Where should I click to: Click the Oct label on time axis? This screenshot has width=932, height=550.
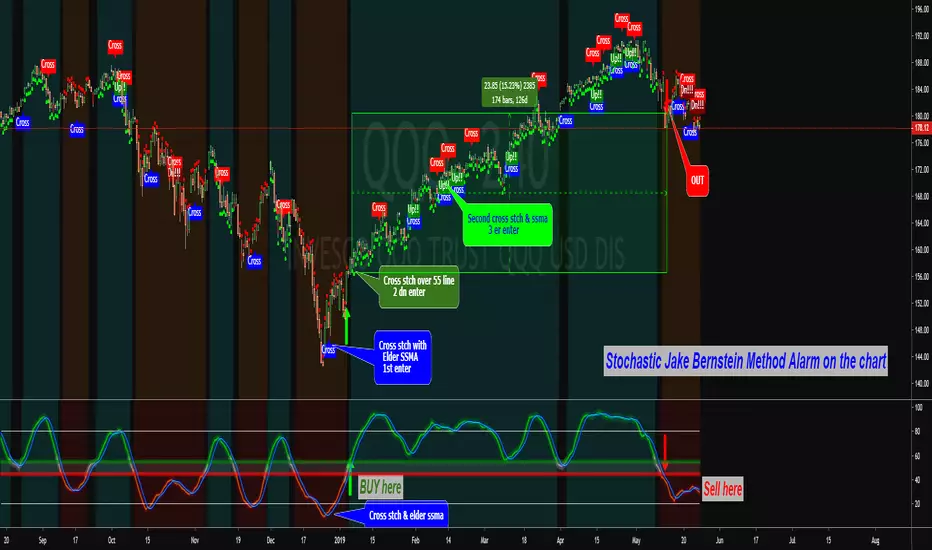111,540
